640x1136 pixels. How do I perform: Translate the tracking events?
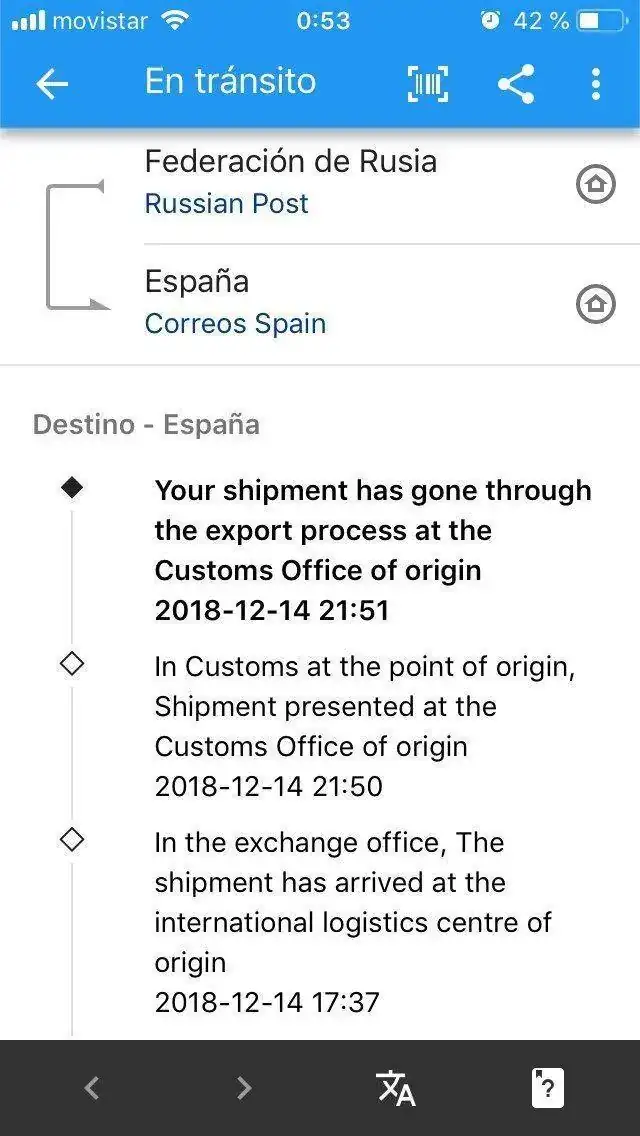pyautogui.click(x=395, y=1087)
